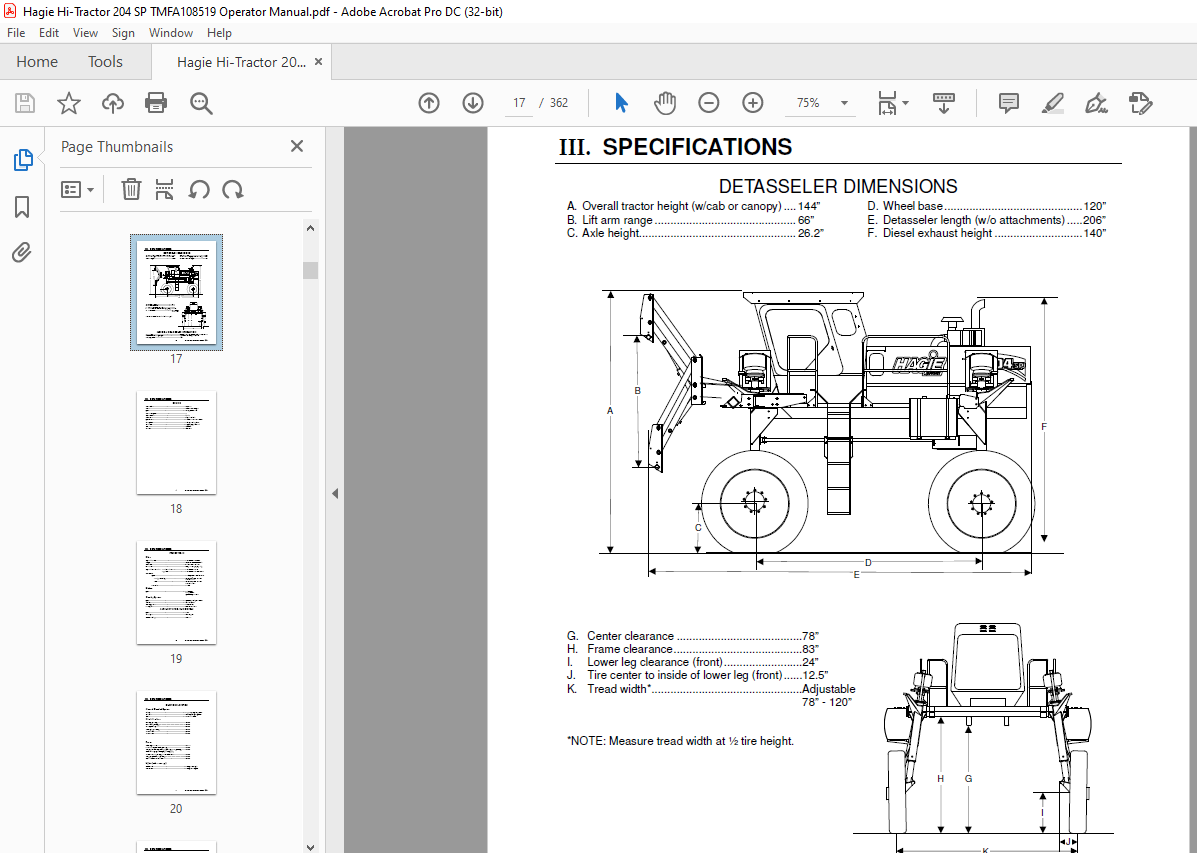Screen dimensions: 1197x853
Task: Select page 20 thumbnail
Action: point(176,742)
